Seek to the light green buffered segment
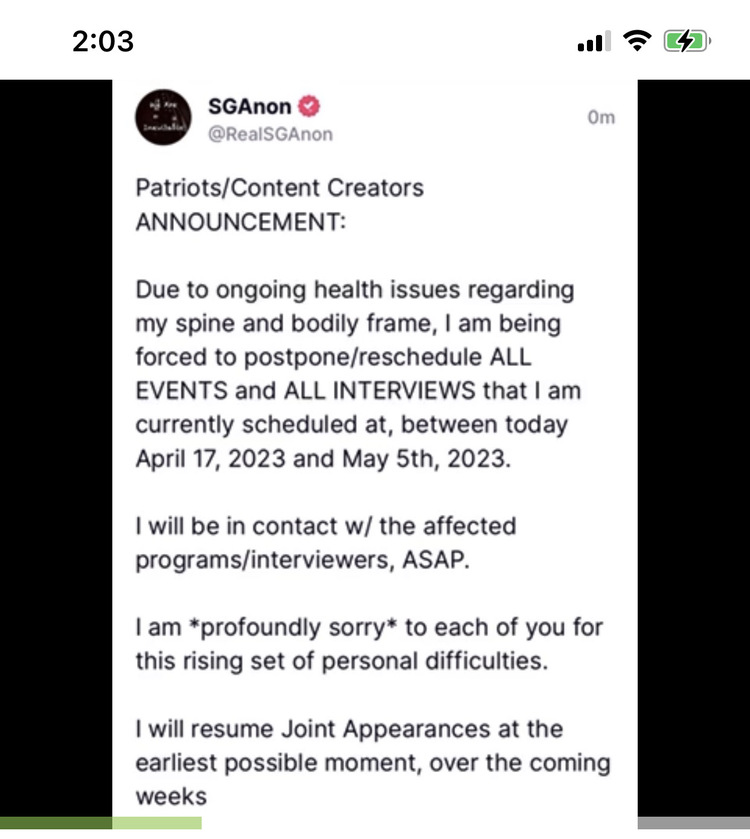This screenshot has width=750, height=839. point(157,823)
